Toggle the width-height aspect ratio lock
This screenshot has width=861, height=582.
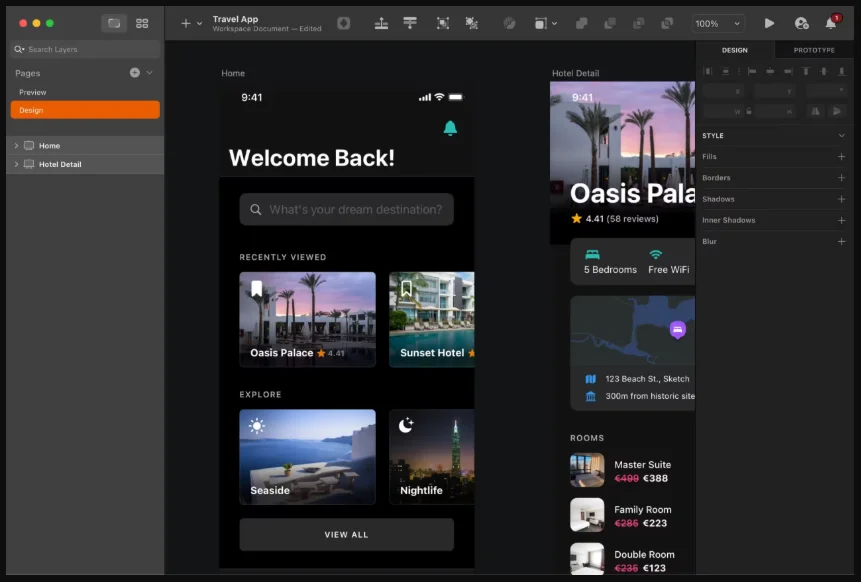[749, 111]
